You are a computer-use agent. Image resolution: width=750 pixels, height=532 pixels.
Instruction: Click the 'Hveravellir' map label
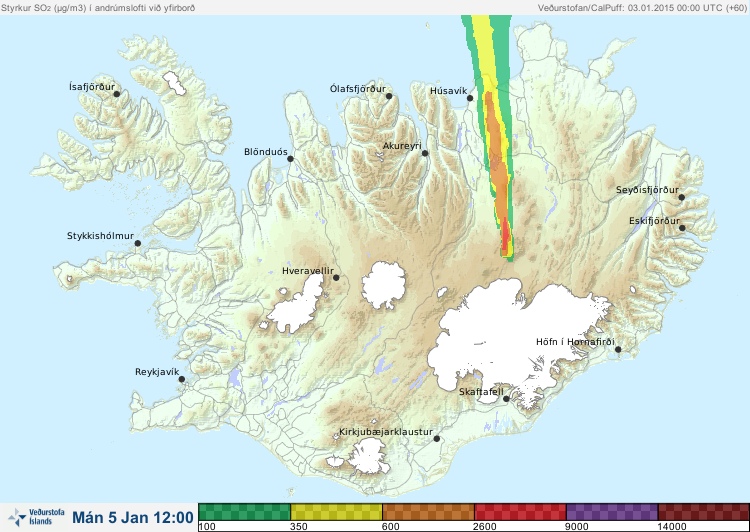308,271
